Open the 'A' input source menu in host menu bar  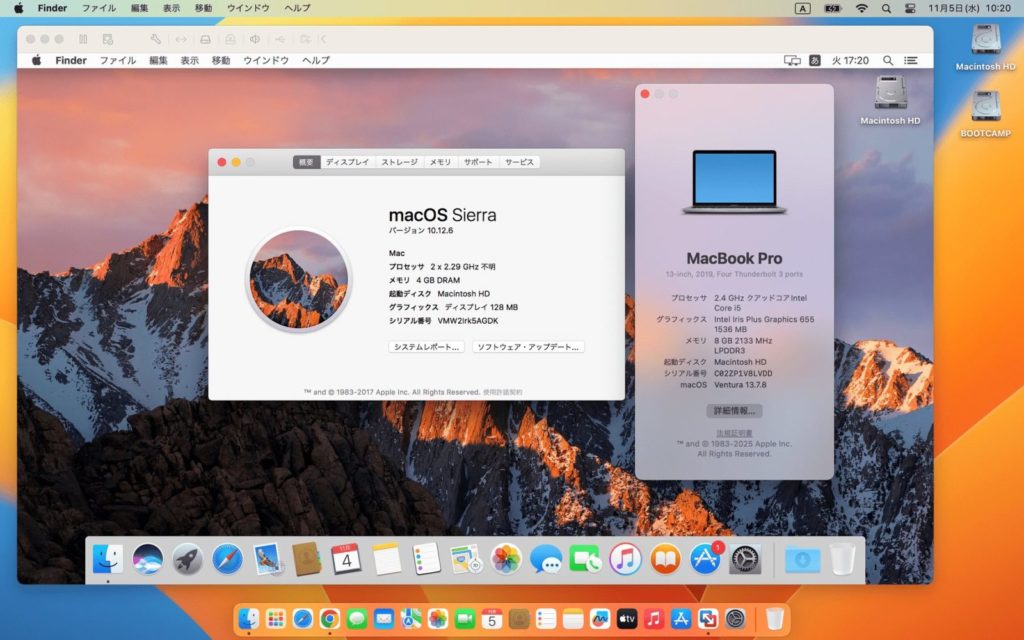[x=803, y=8]
